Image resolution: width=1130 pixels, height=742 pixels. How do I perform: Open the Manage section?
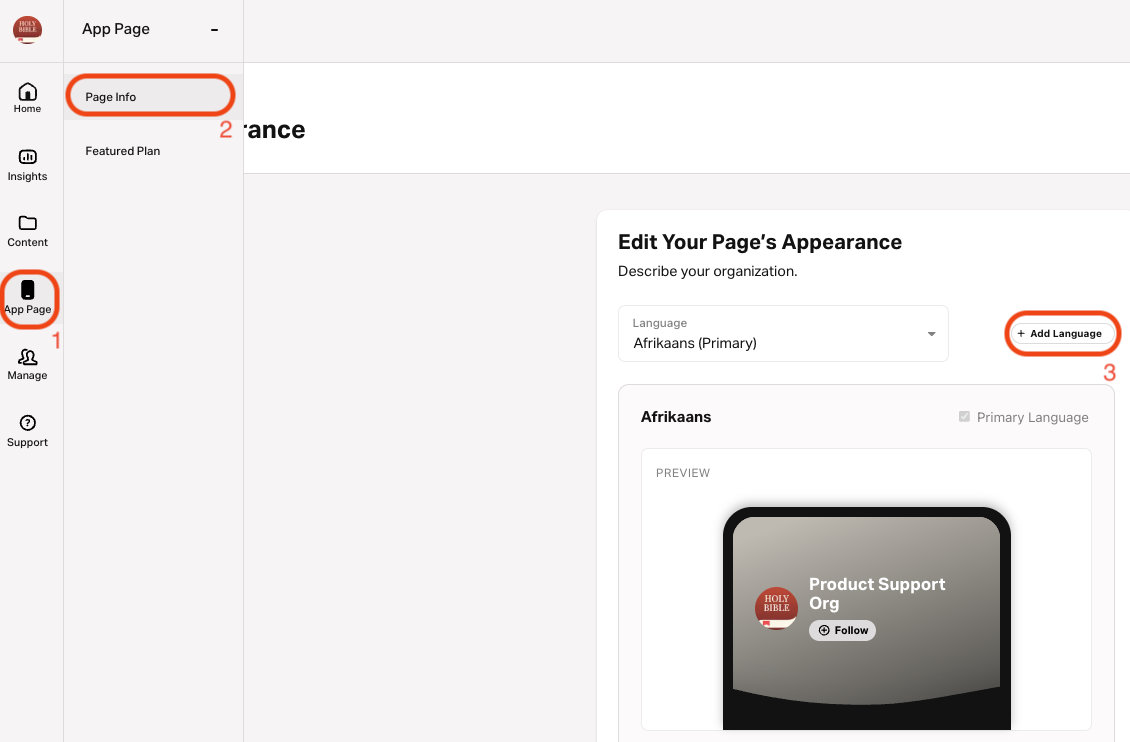(x=27, y=365)
